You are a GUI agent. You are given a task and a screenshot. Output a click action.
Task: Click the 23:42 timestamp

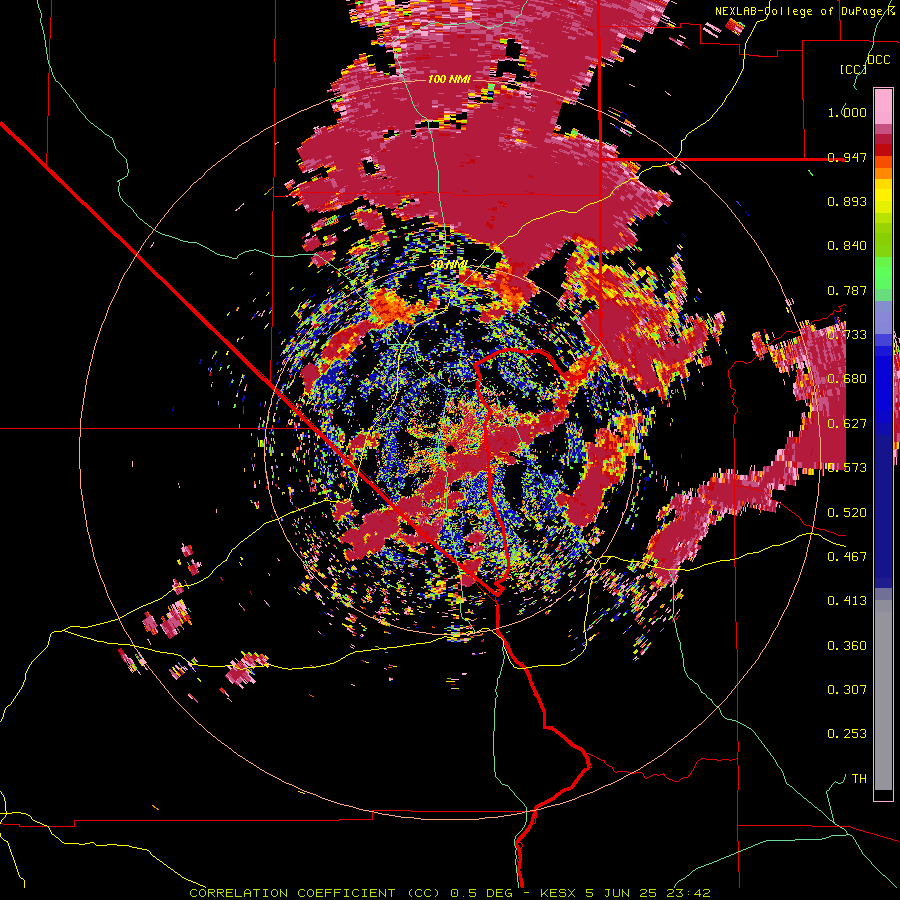(689, 893)
